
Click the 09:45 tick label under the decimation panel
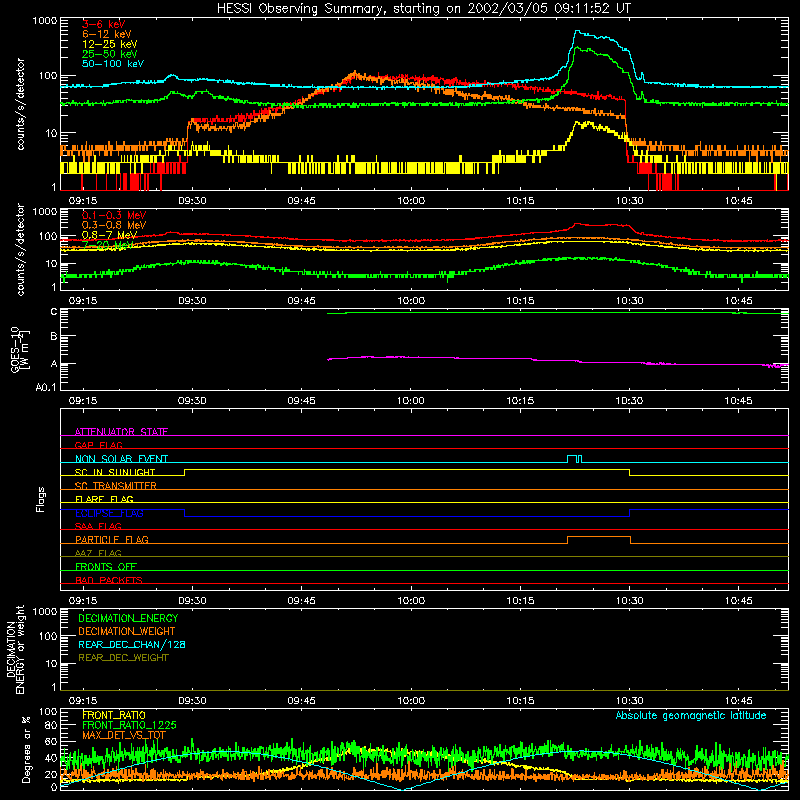[302, 701]
